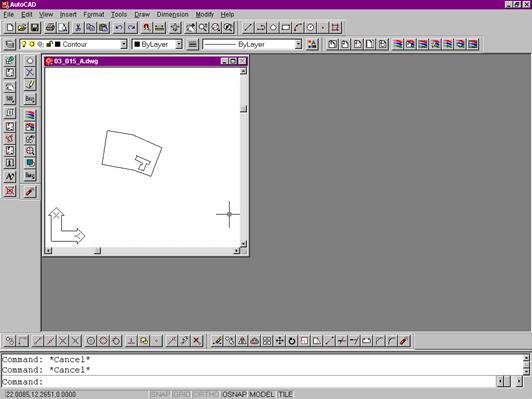Screen dimensions: 532x399
Task: Open the ByLayer color dropdown
Action: pyautogui.click(x=179, y=44)
